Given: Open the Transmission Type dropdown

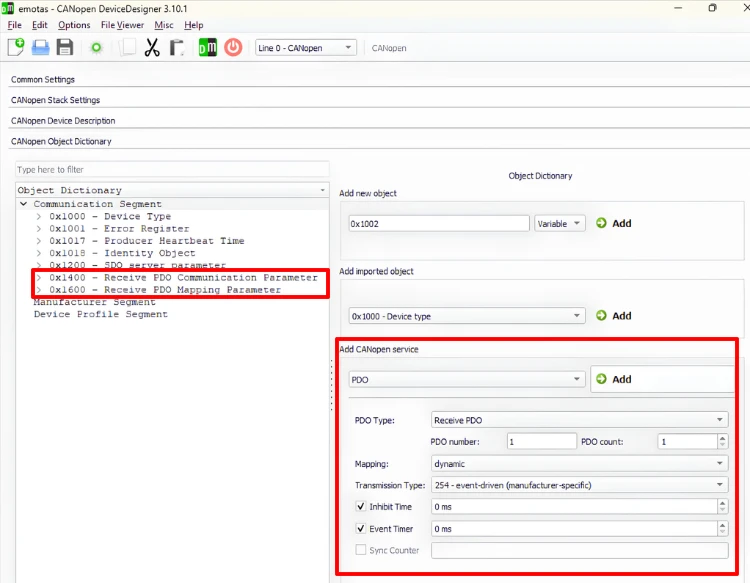Looking at the screenshot, I should click(x=580, y=484).
